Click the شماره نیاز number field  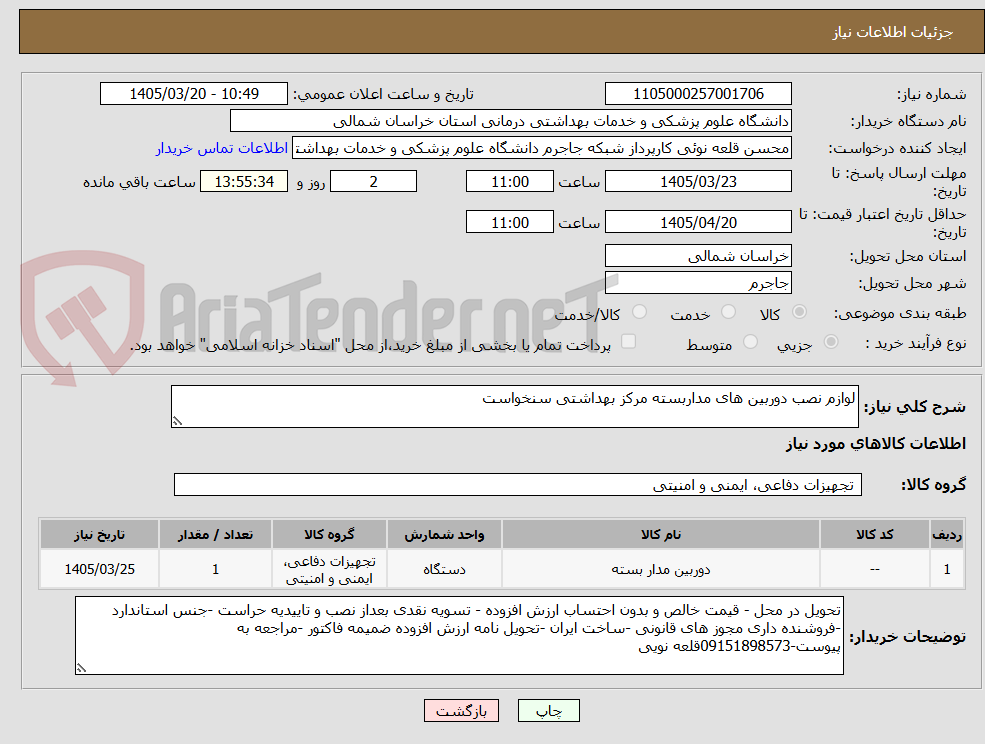698,94
